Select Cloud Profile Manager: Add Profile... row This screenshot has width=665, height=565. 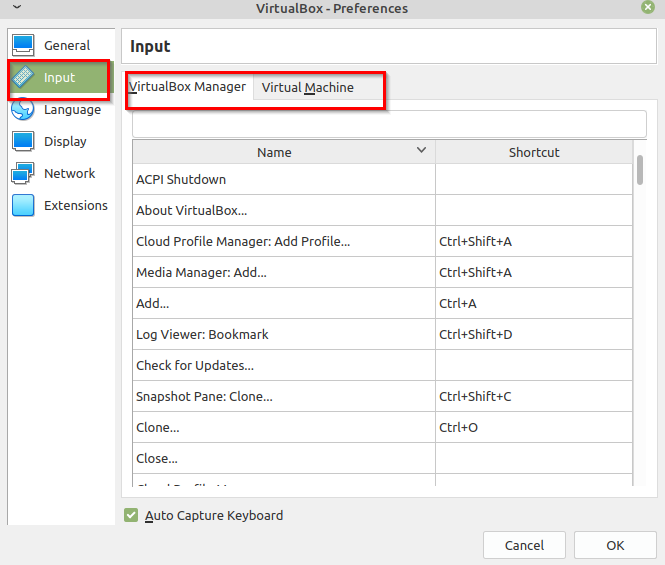point(382,241)
